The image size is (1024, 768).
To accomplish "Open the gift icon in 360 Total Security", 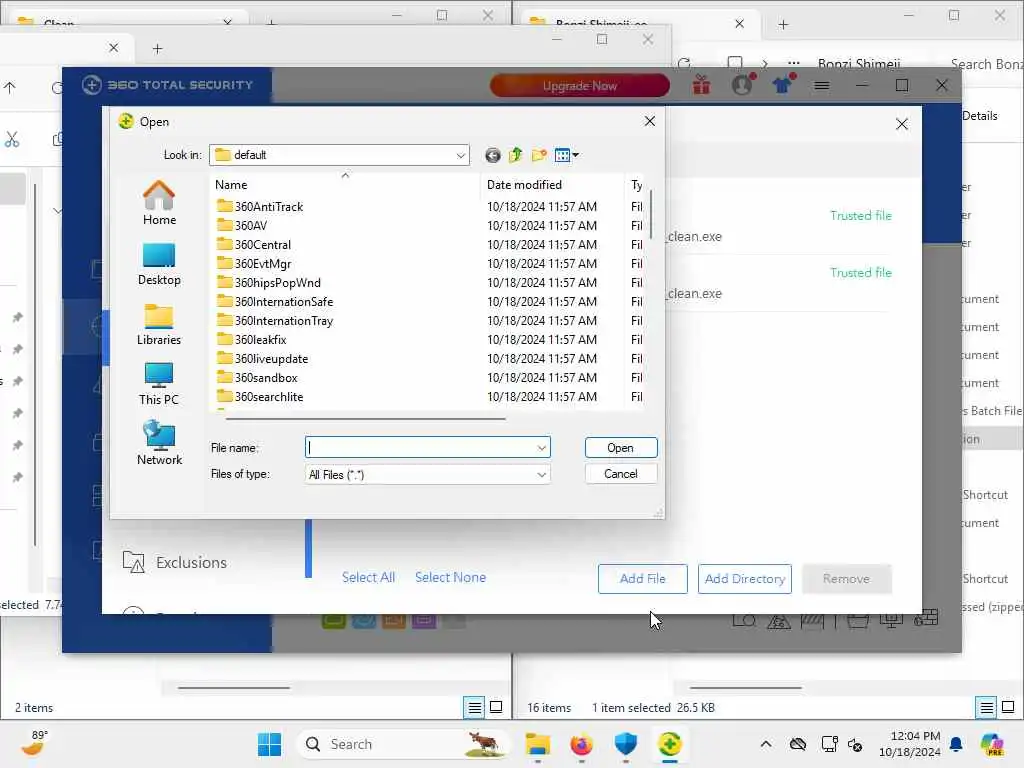I will click(701, 85).
